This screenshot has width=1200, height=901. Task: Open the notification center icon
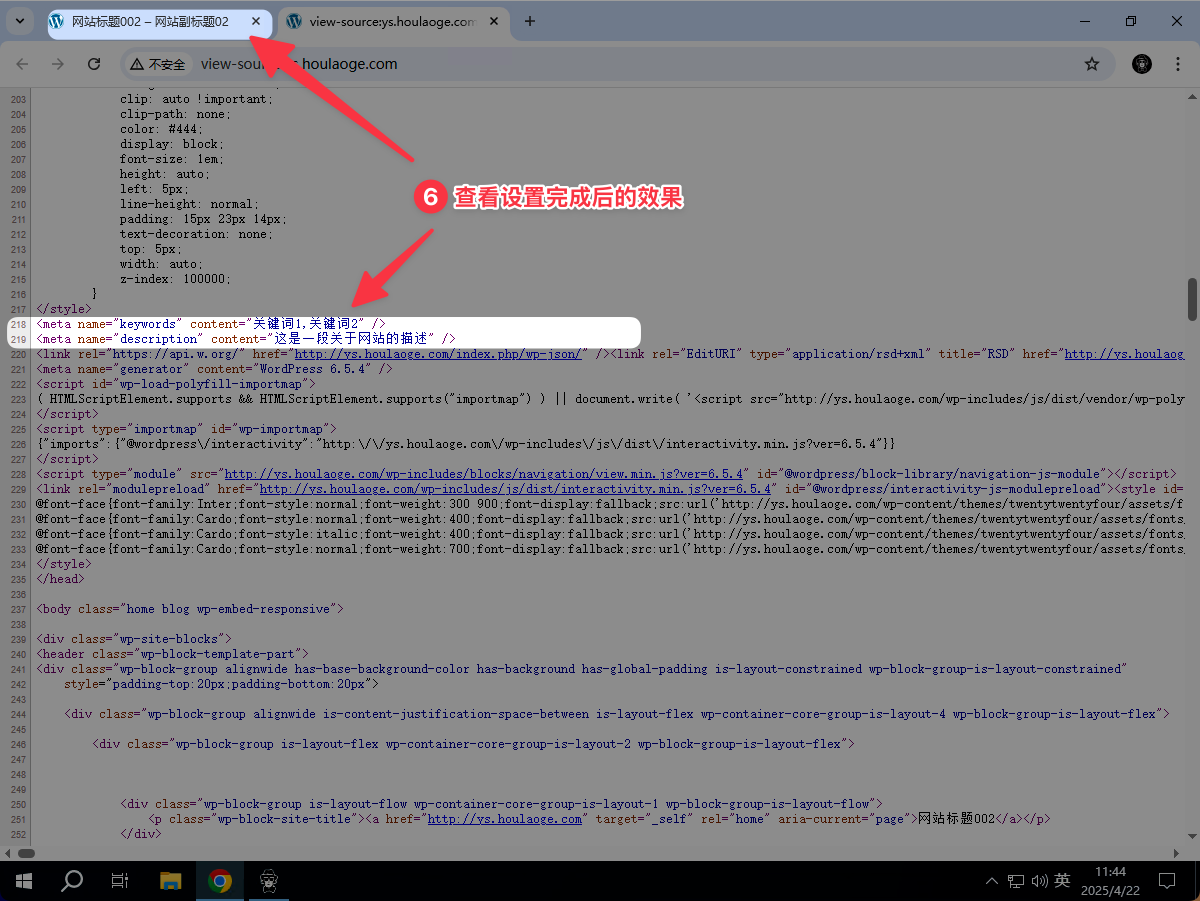pos(1166,881)
